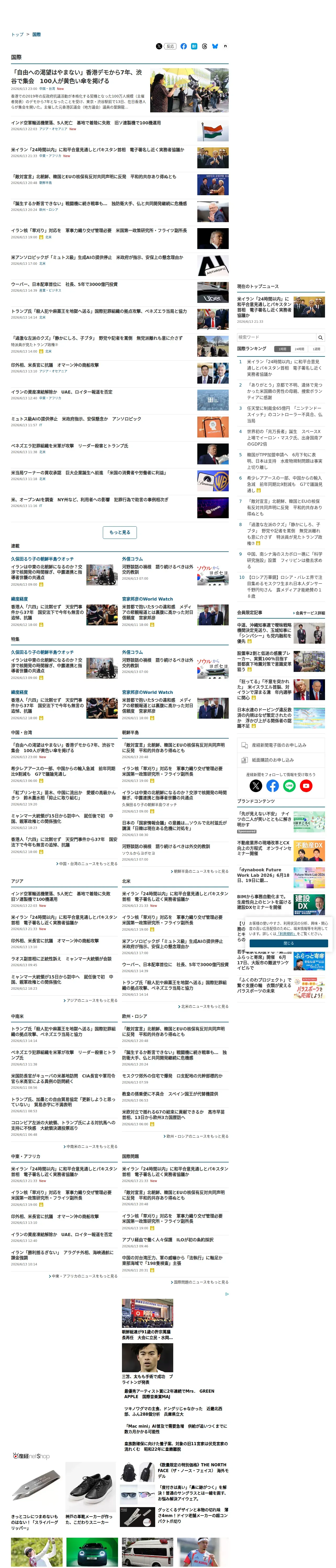Open the green LINE follow icon
This screenshot has height=1568, width=336.
pyautogui.click(x=289, y=786)
